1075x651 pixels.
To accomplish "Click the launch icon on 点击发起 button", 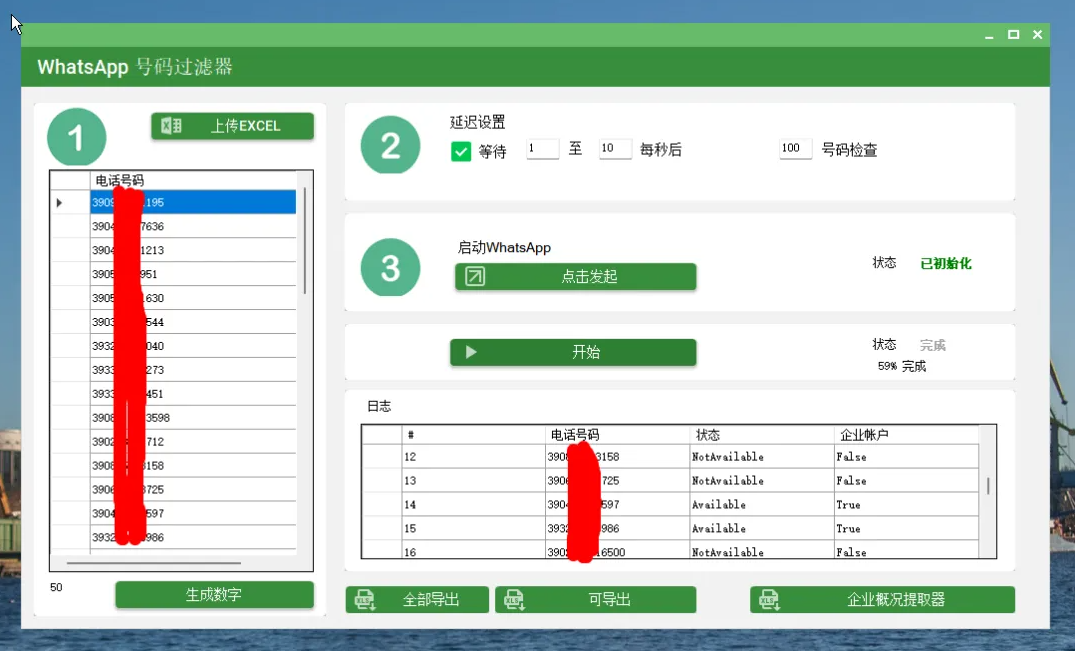I will [475, 276].
